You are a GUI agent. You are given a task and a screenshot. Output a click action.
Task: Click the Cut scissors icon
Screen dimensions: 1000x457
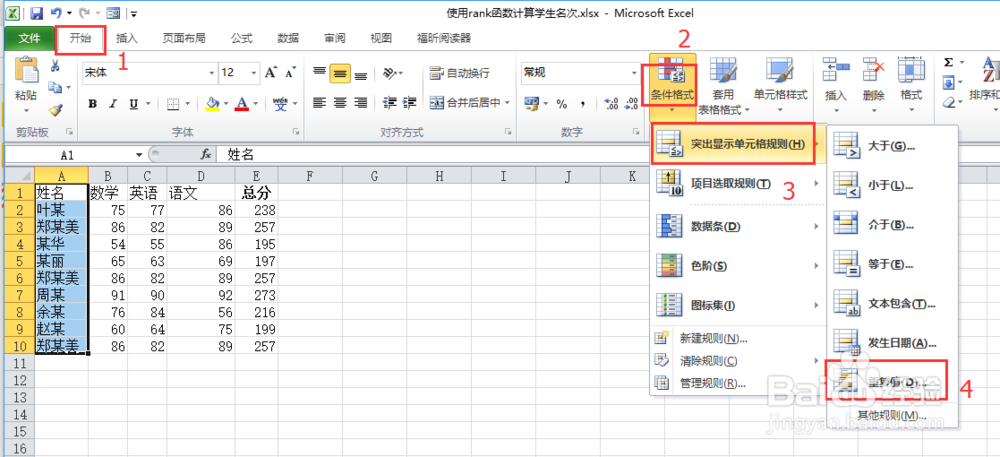point(55,65)
